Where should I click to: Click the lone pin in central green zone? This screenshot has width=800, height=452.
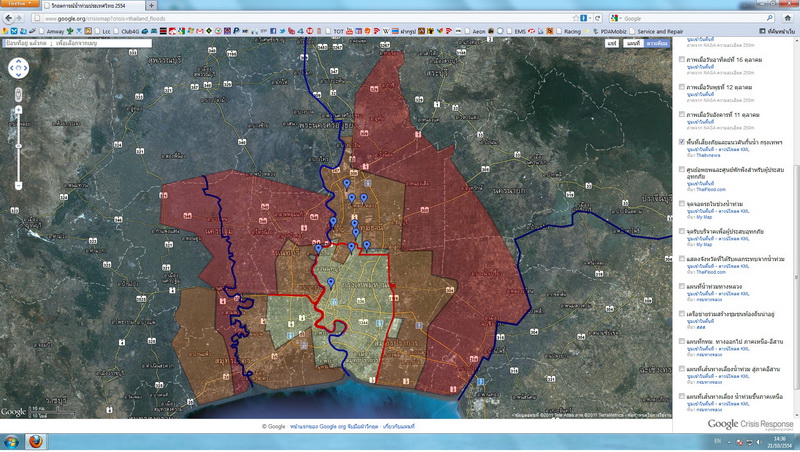click(x=331, y=283)
